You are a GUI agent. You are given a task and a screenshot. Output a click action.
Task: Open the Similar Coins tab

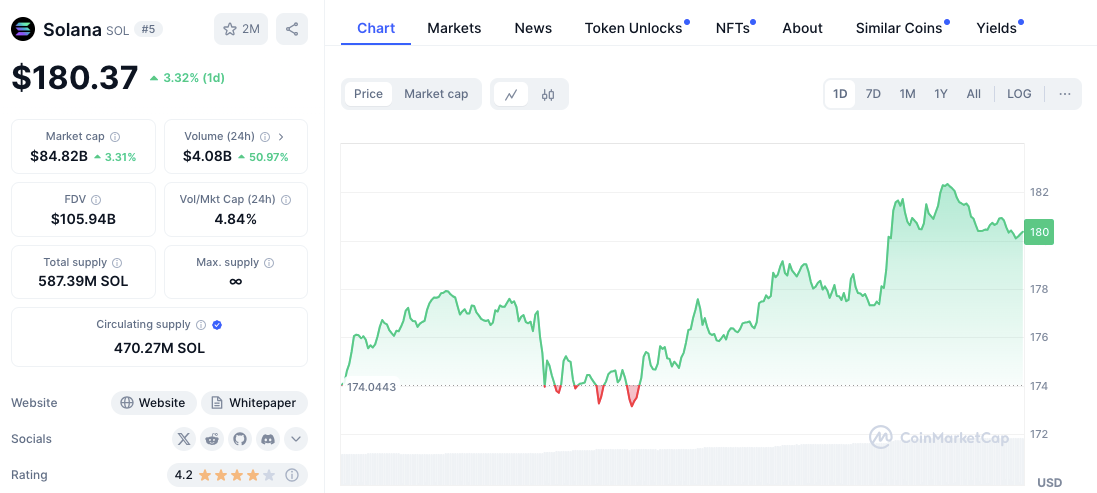coord(899,29)
